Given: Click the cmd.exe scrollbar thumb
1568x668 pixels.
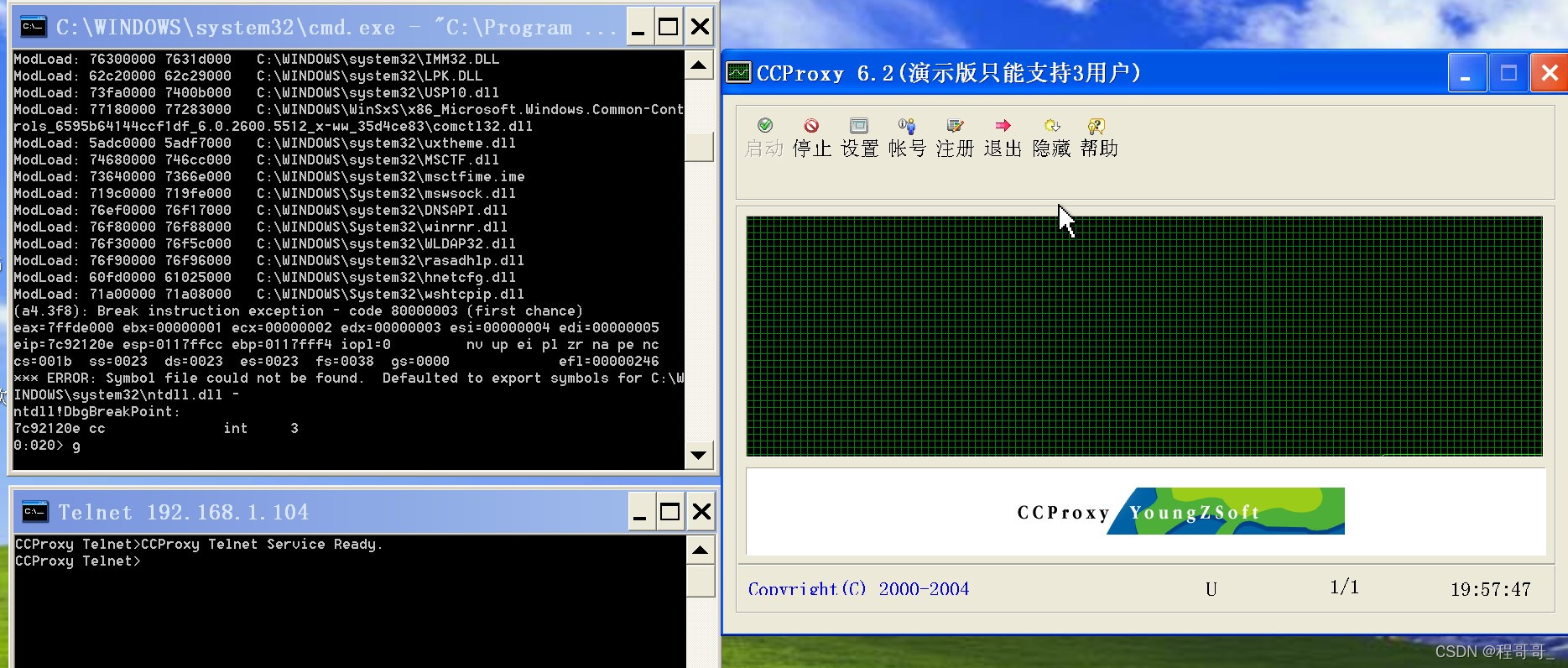Looking at the screenshot, I should point(699,146).
